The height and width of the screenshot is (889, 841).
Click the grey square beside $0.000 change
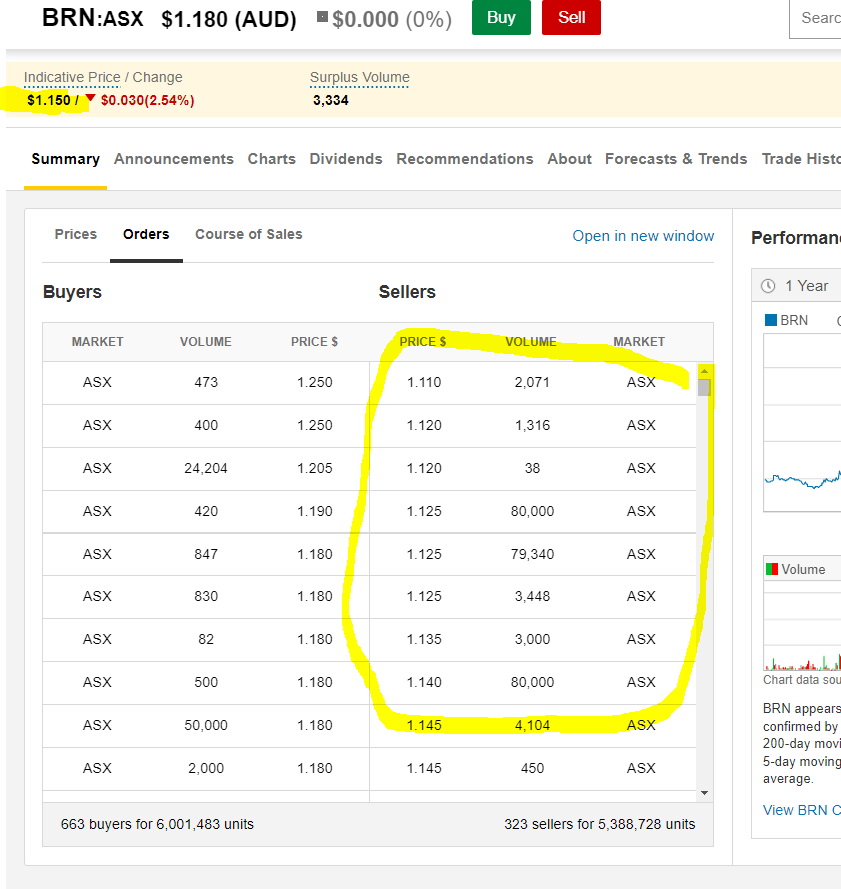[x=322, y=17]
